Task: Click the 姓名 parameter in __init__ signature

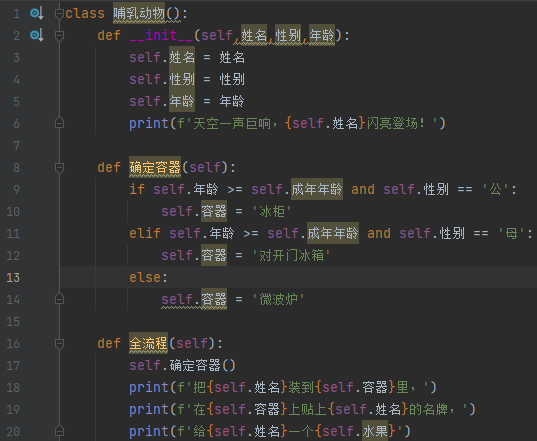Action: (x=254, y=35)
